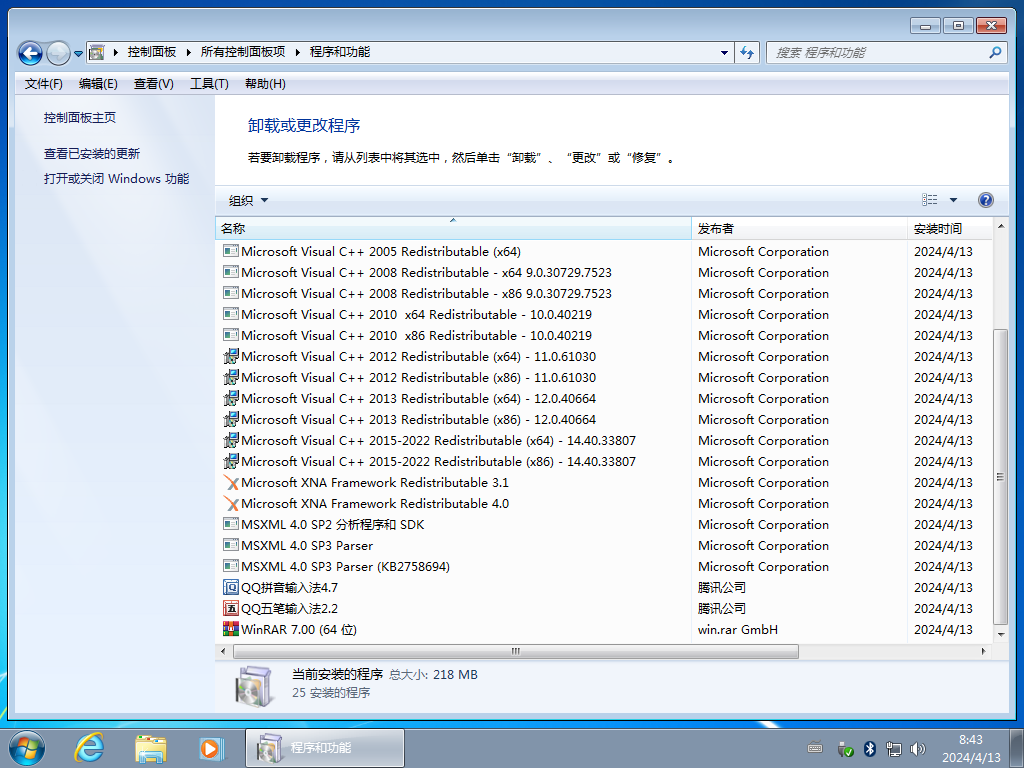Open Windows Media Player from taskbar
This screenshot has height=768, width=1024.
point(210,748)
